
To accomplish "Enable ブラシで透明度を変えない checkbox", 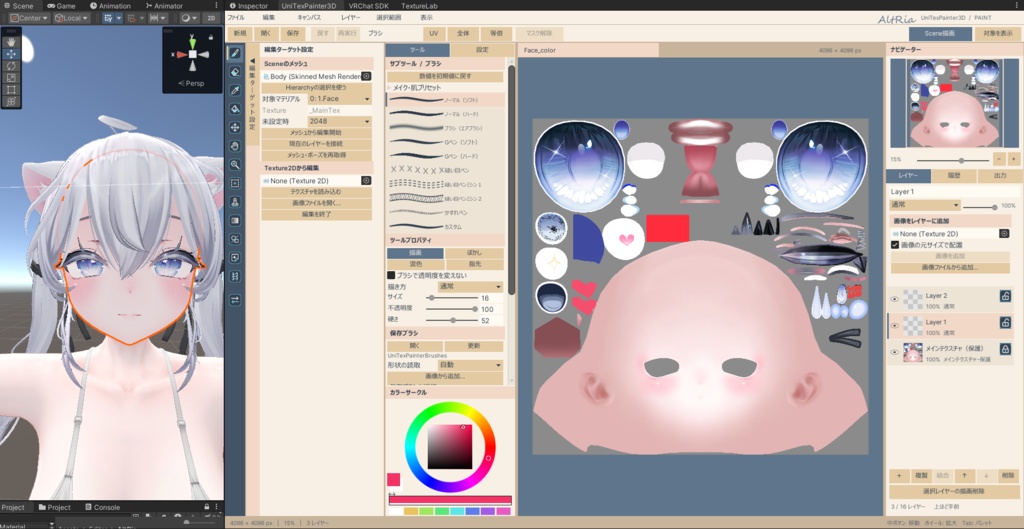I will (x=391, y=276).
